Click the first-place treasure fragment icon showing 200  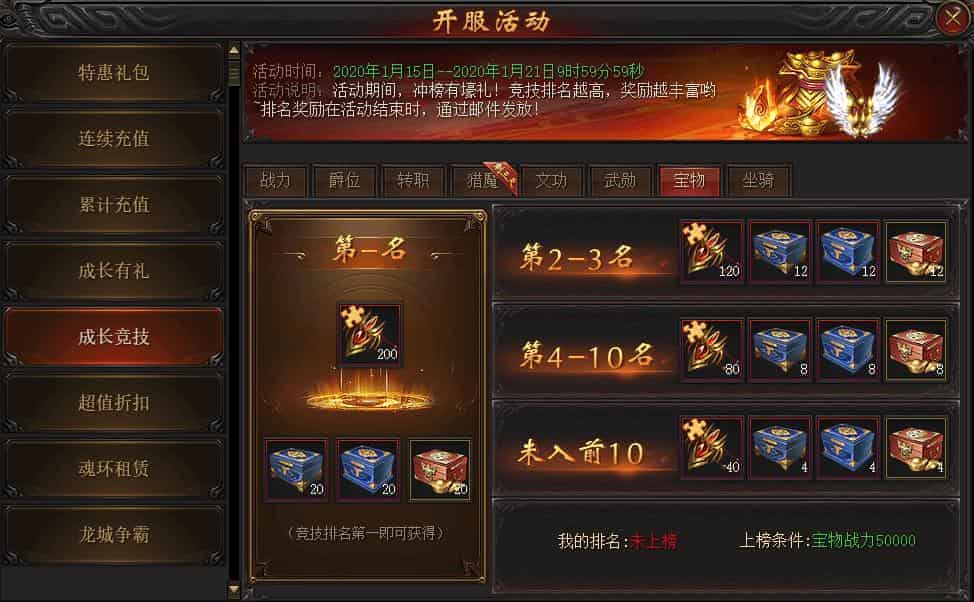click(370, 335)
